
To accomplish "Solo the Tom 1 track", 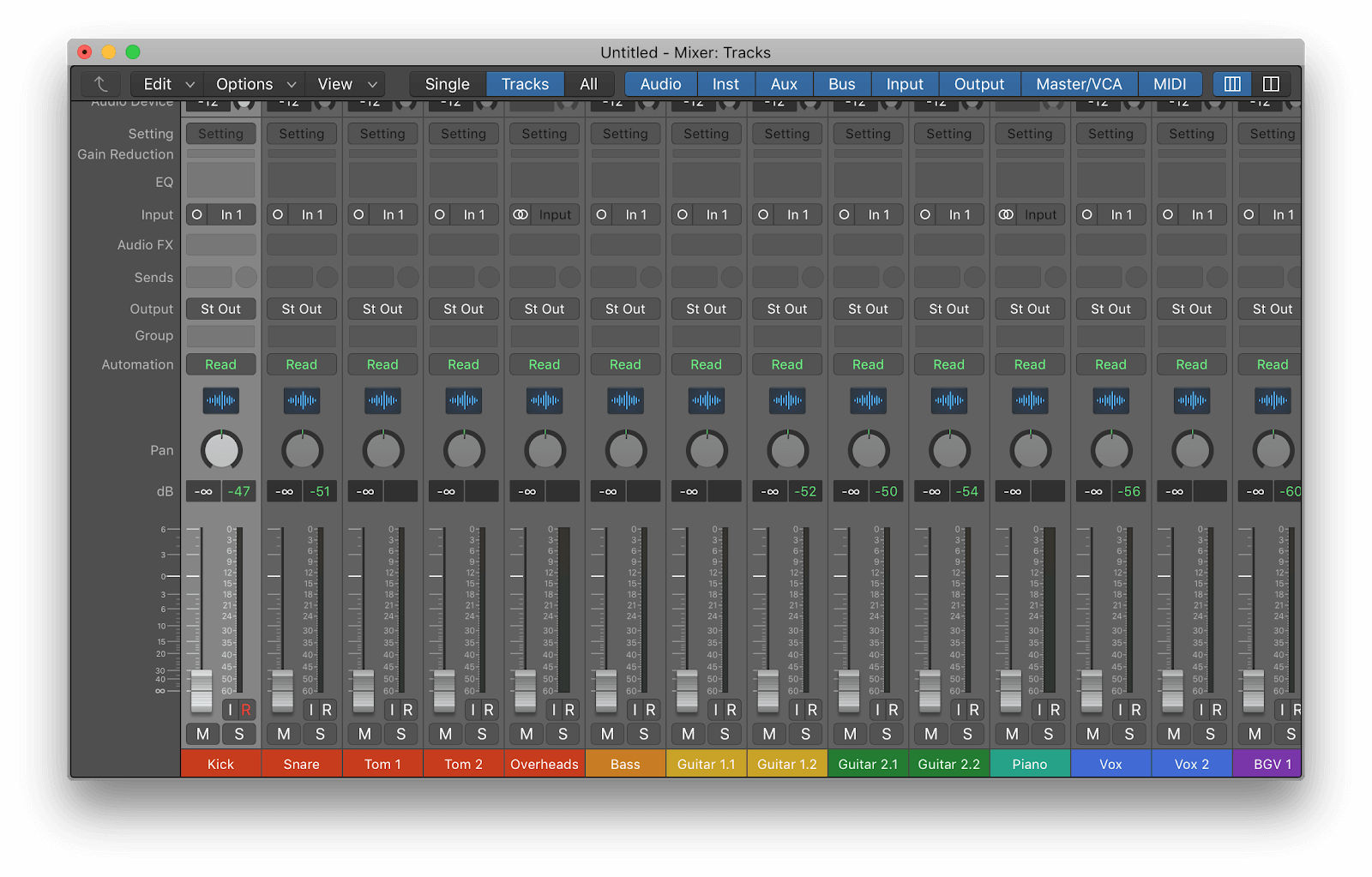I will point(400,734).
